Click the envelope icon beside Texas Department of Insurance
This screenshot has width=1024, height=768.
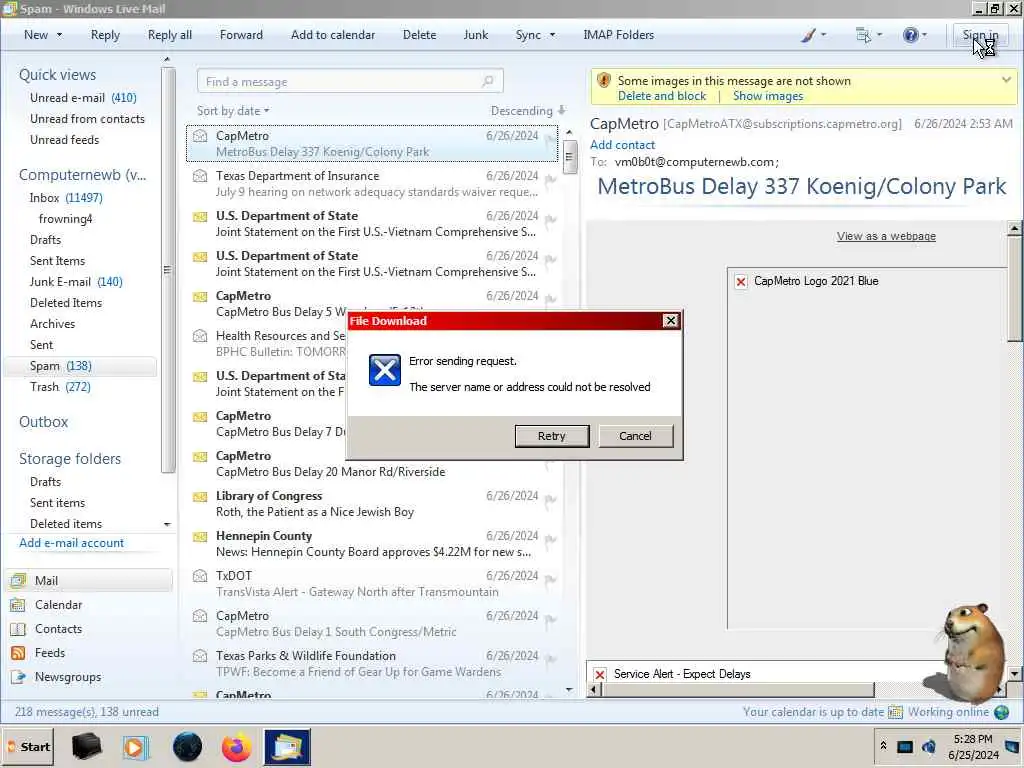[x=200, y=176]
